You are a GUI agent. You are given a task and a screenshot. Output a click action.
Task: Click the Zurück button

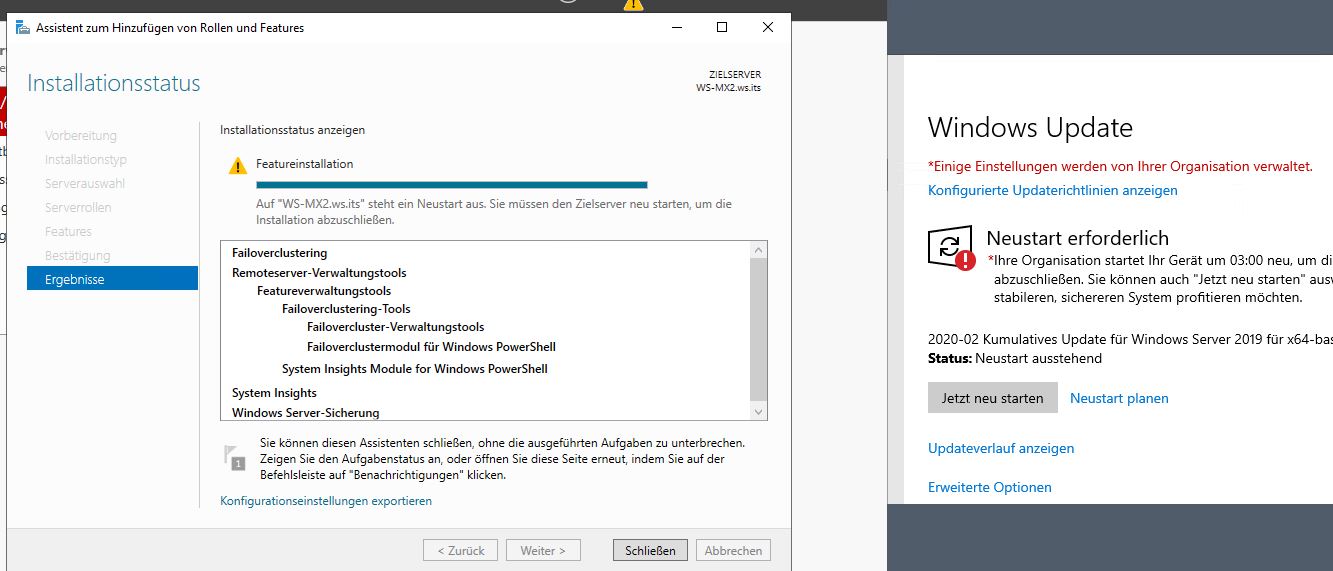click(x=461, y=550)
